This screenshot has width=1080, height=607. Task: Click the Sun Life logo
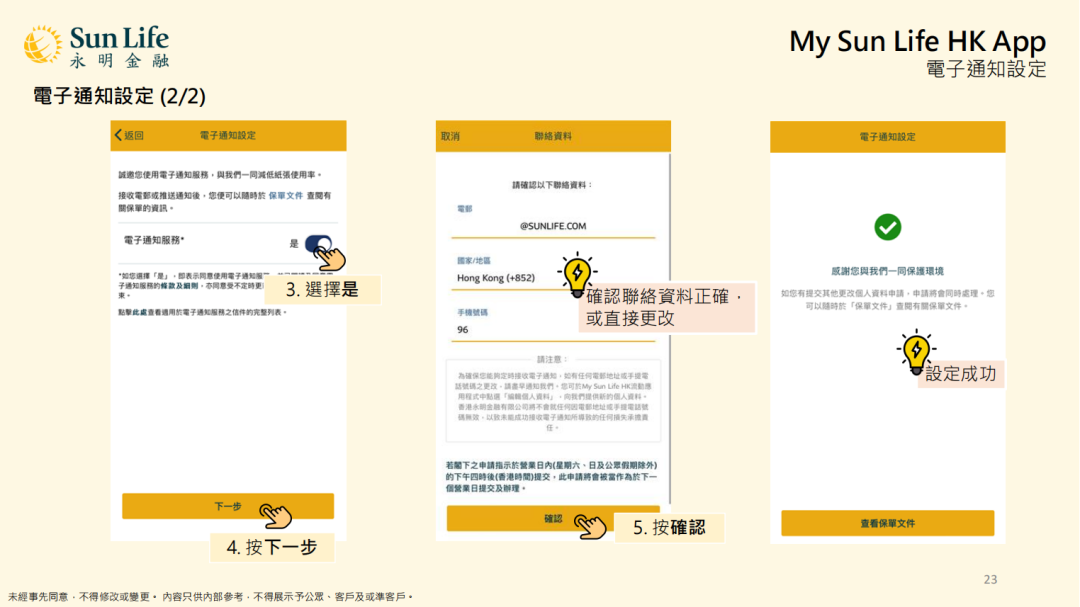point(96,46)
